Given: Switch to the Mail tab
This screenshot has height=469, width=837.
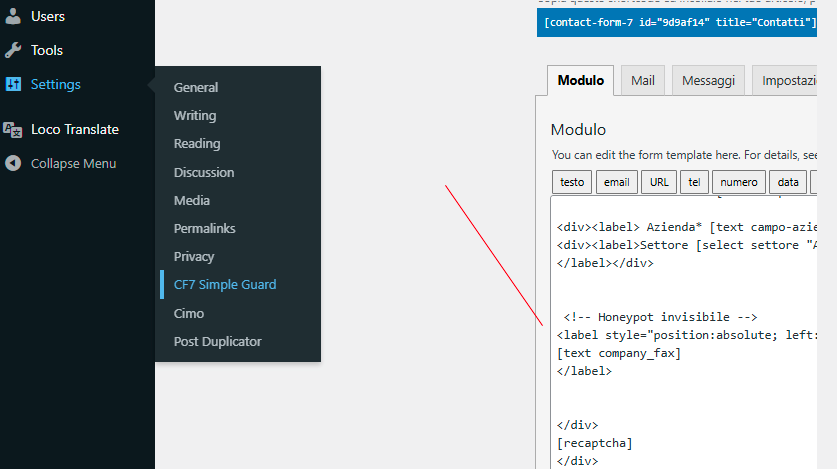Looking at the screenshot, I should click(643, 81).
